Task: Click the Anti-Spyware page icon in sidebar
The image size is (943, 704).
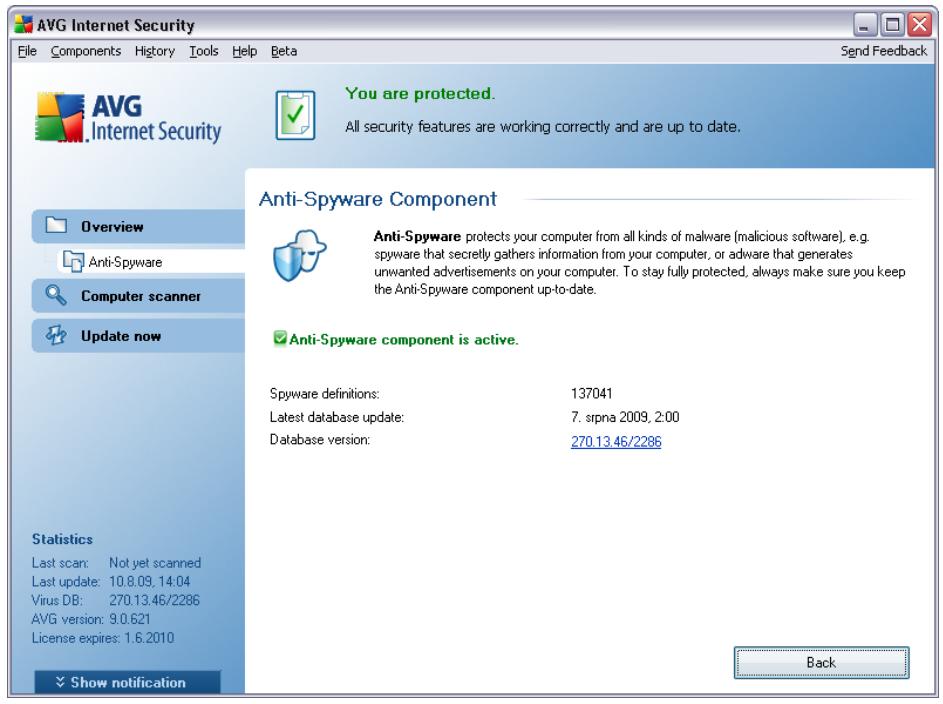Action: (x=73, y=262)
